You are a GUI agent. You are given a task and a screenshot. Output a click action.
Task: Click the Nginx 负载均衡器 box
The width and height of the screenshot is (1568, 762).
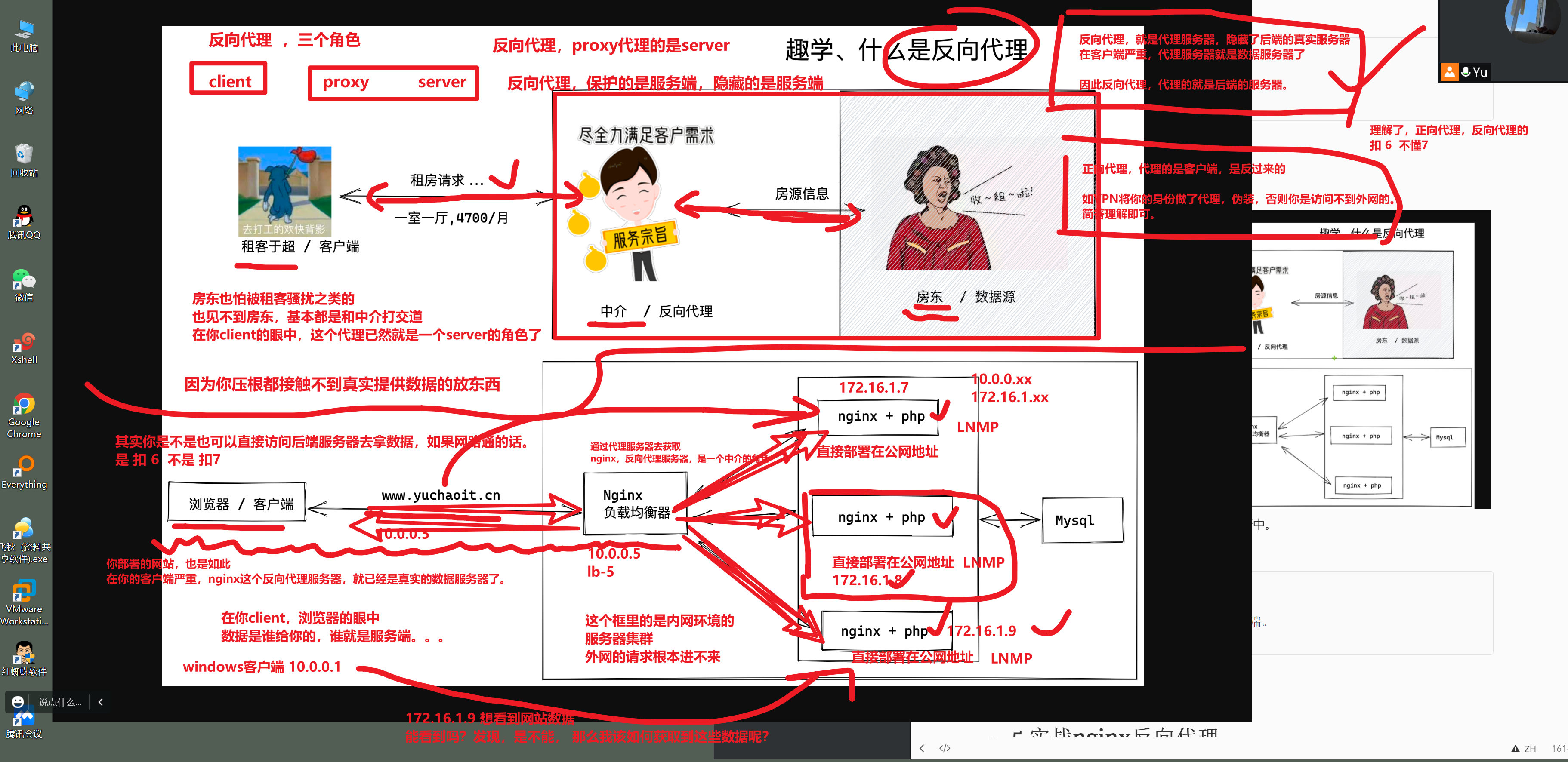[636, 504]
